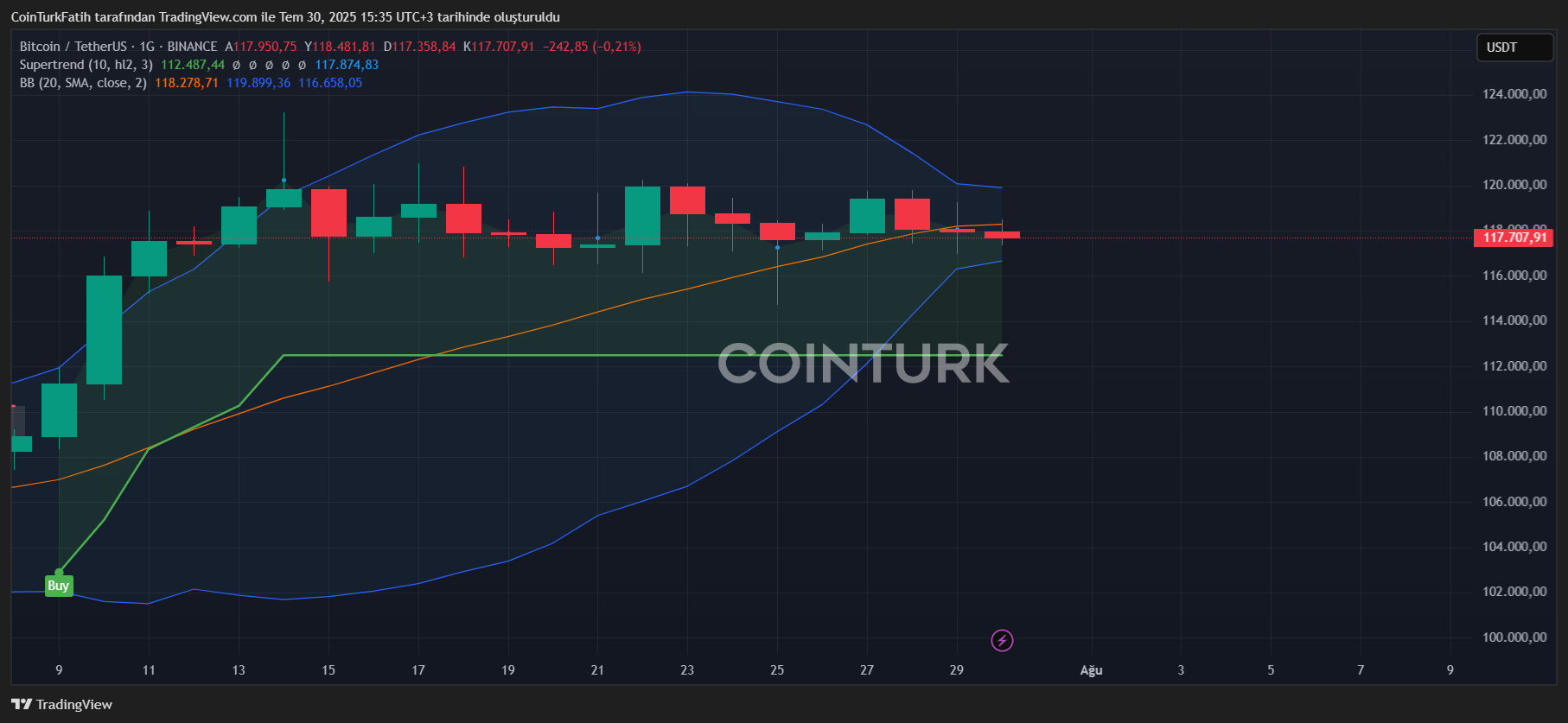The width and height of the screenshot is (1568, 723).
Task: Click the TradingView logo
Action: [22, 704]
